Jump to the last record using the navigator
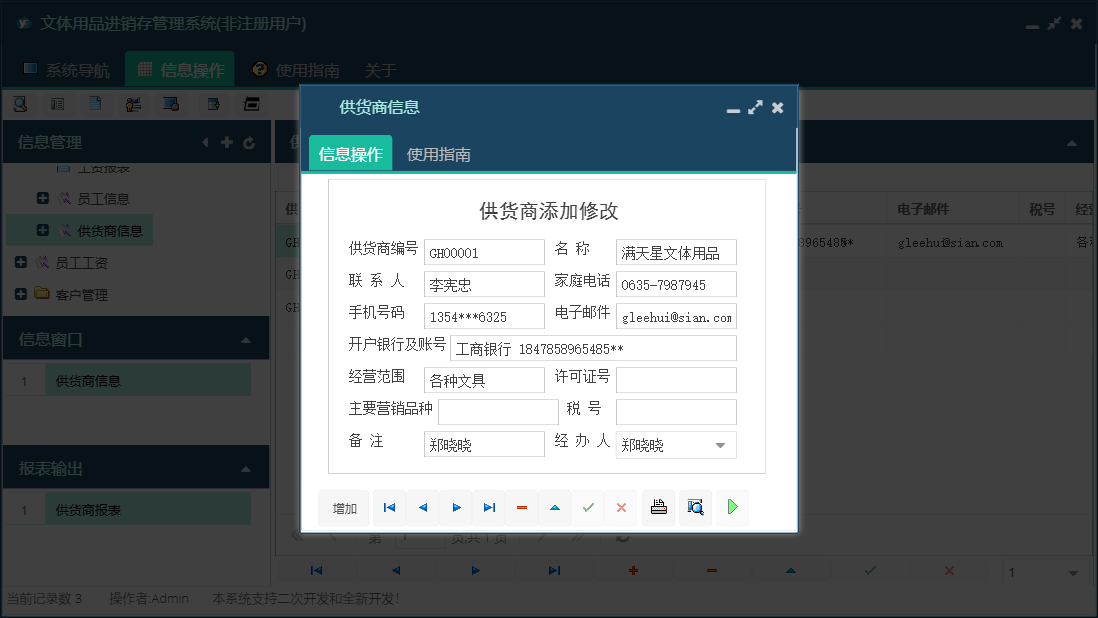 click(x=489, y=508)
